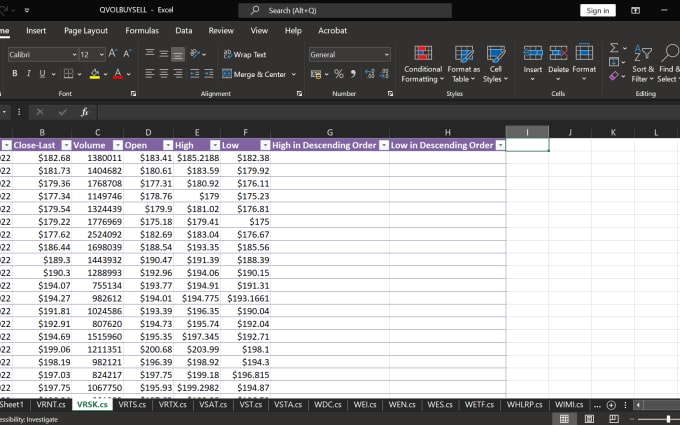This screenshot has width=680, height=425.
Task: Open the Fill down icon
Action: [614, 62]
